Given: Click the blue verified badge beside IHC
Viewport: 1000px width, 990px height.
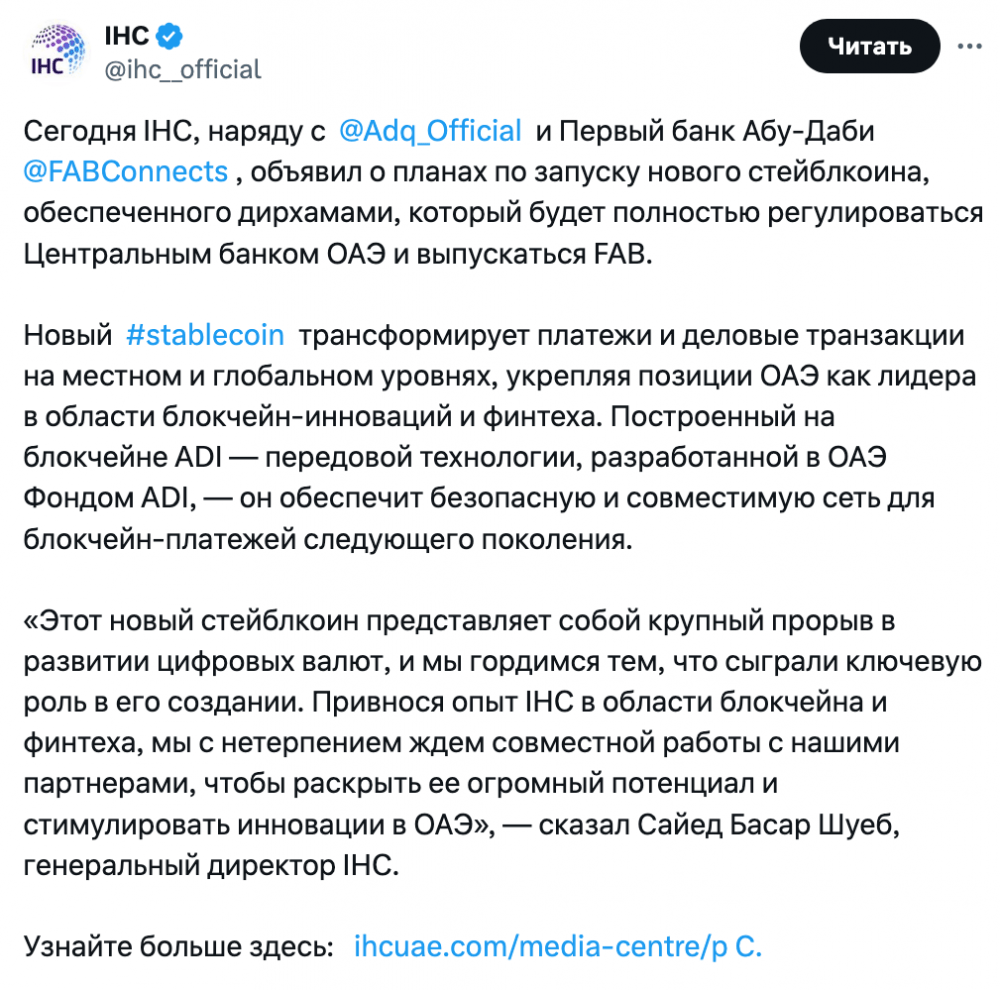Looking at the screenshot, I should point(170,36).
